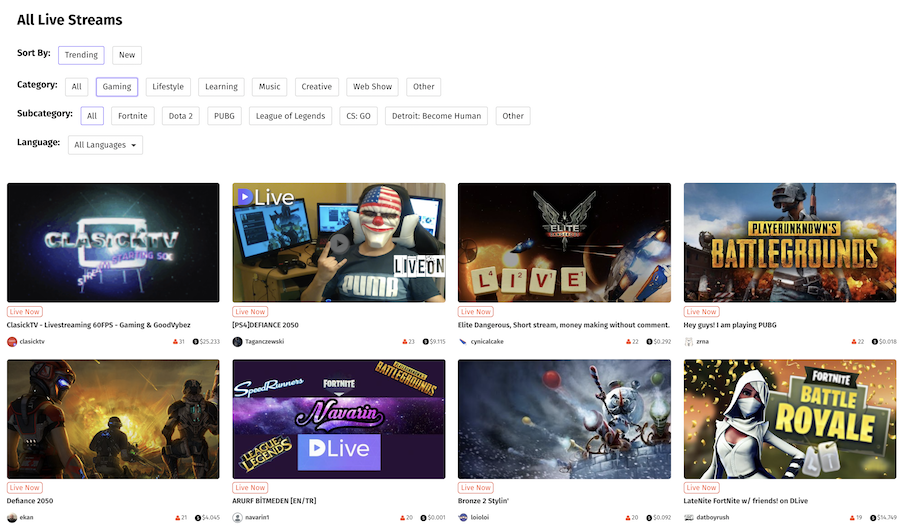Open cynicalcake's avatar icon
The width and height of the screenshot is (900, 531).
click(x=463, y=342)
